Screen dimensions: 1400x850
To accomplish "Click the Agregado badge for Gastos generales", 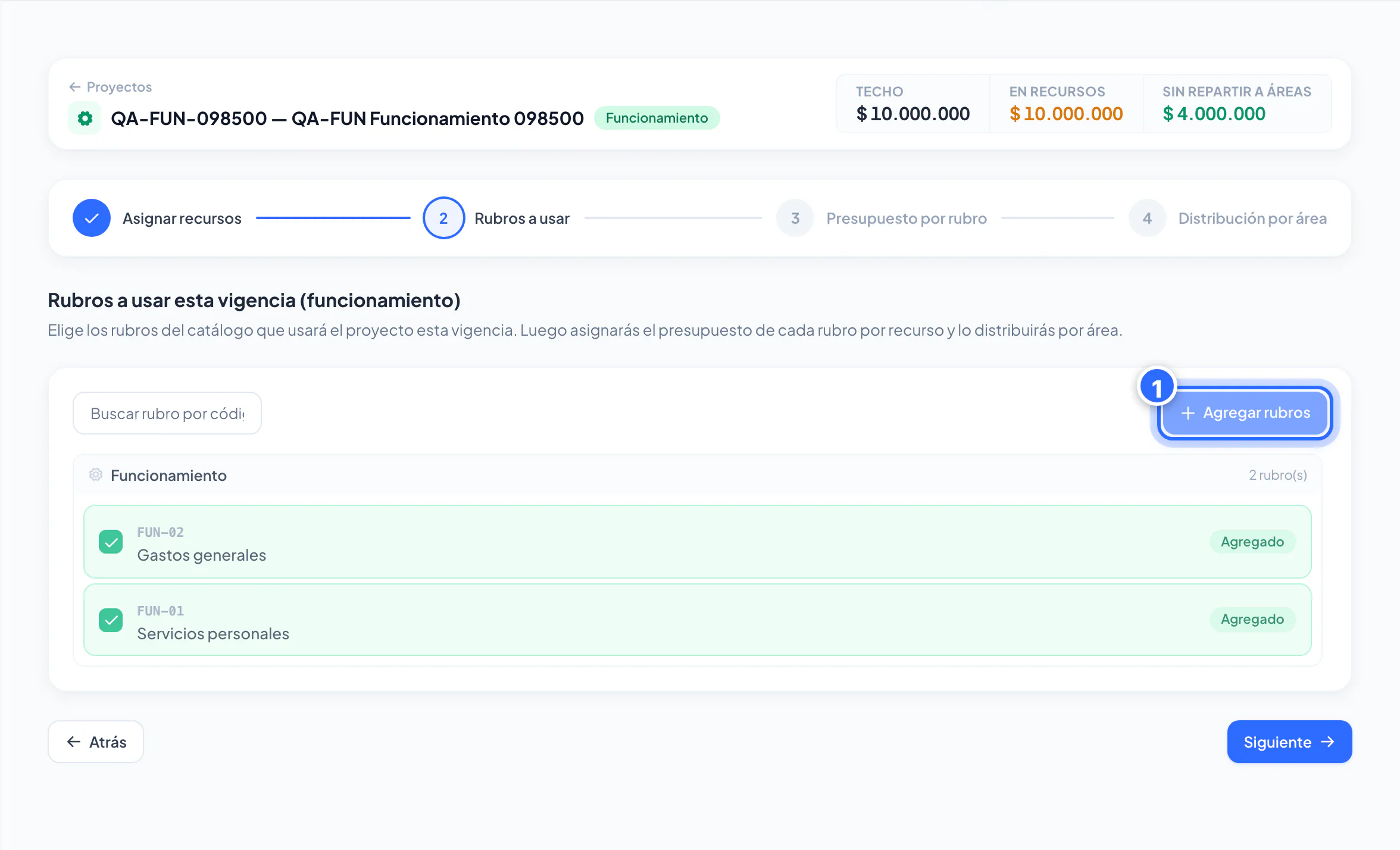I will [1252, 542].
